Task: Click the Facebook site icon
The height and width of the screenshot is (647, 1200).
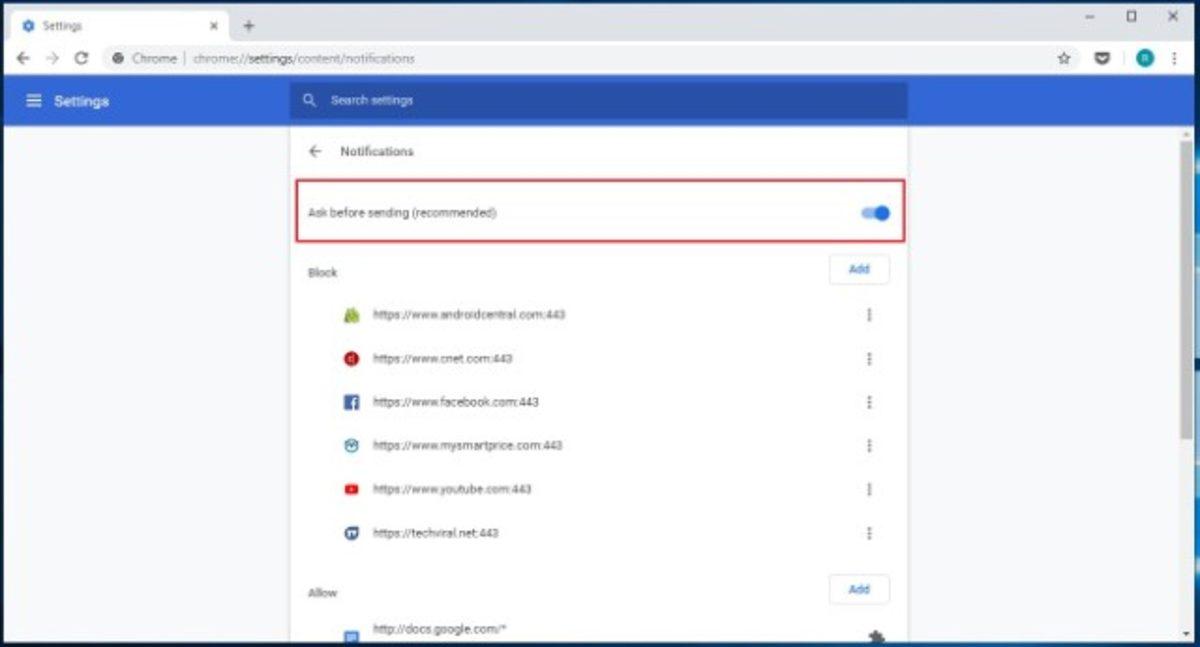Action: coord(351,402)
